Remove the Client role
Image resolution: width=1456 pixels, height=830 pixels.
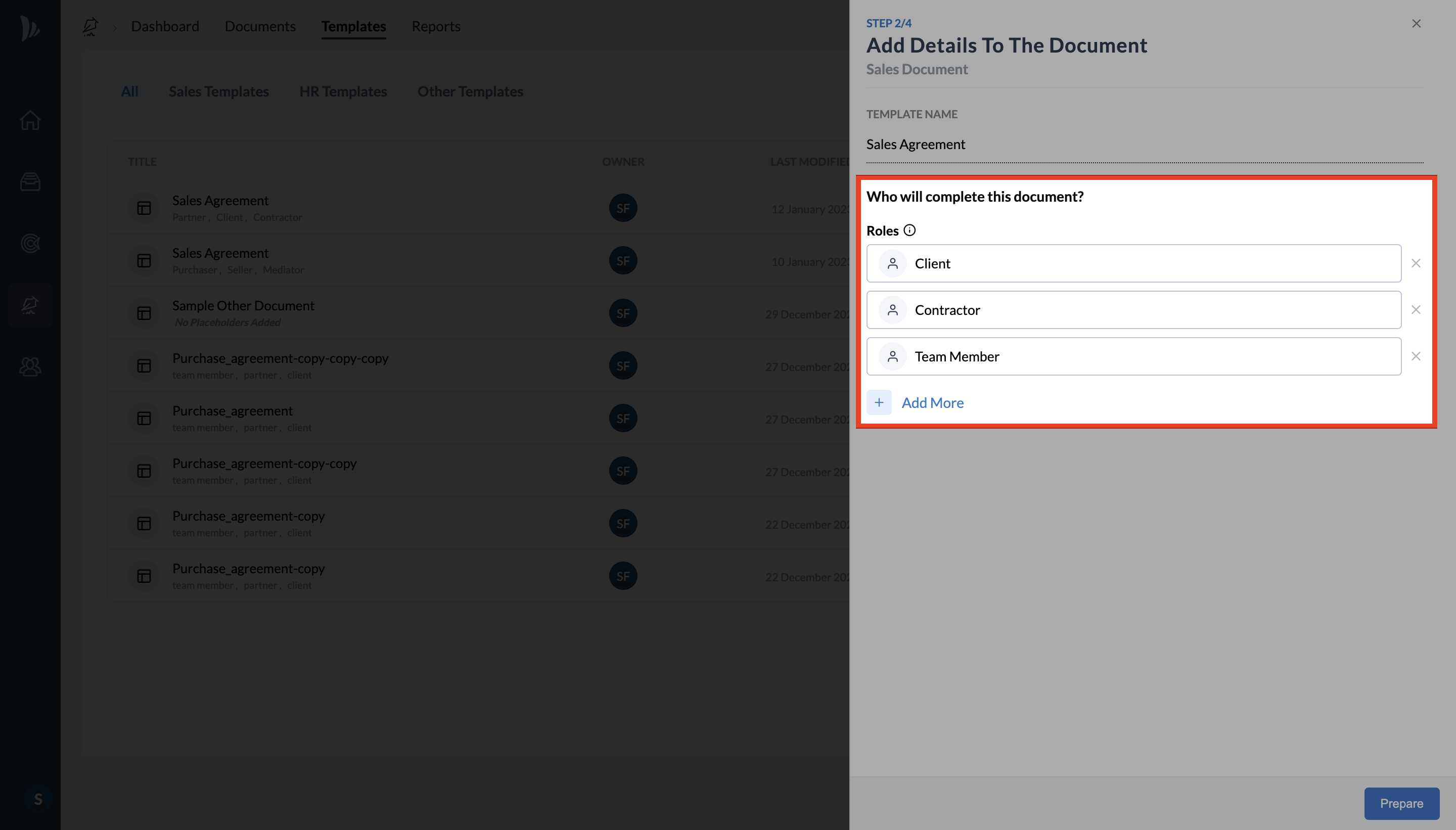[x=1416, y=263]
